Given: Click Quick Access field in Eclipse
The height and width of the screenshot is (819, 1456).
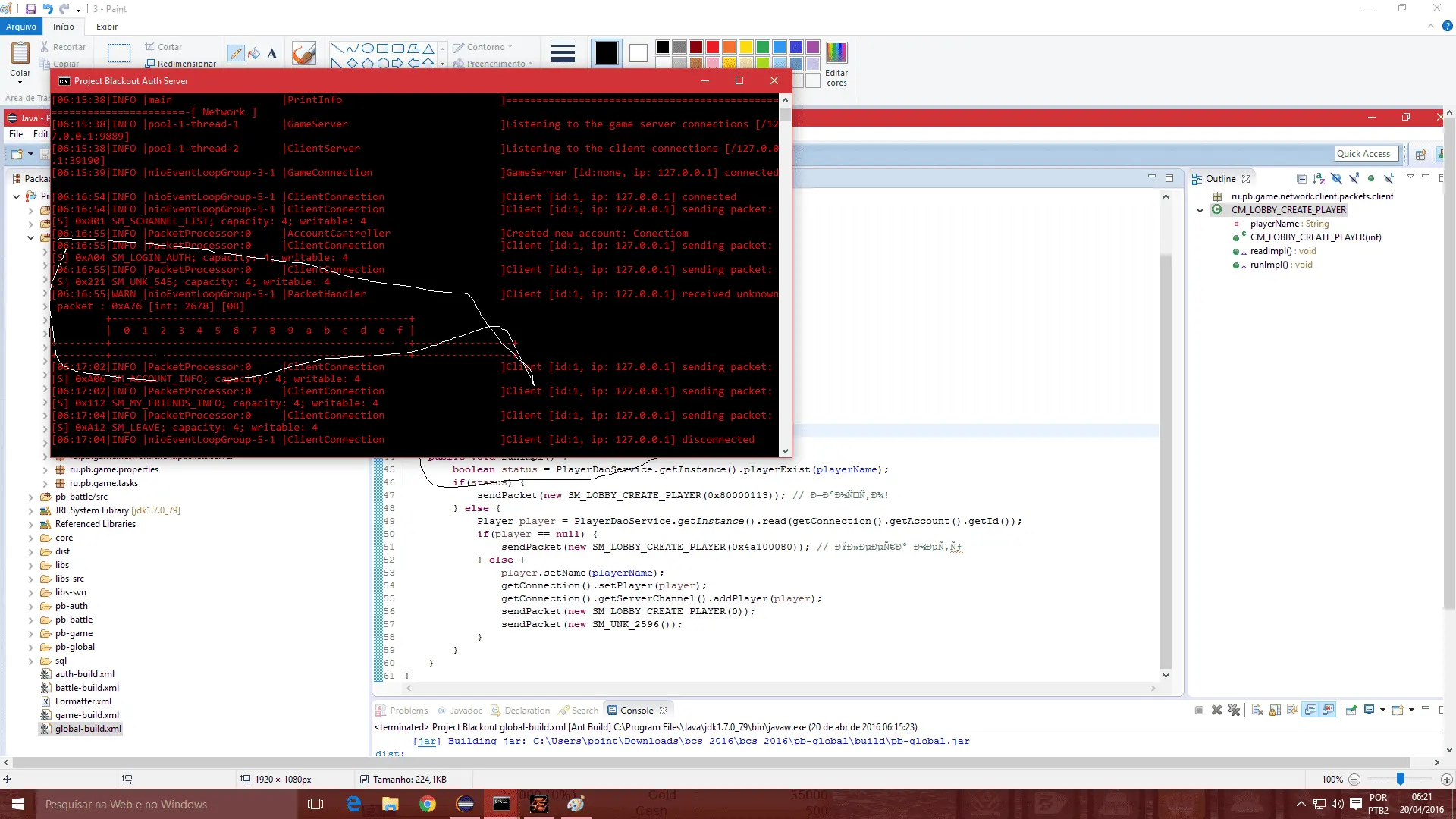Looking at the screenshot, I should click(x=1365, y=154).
